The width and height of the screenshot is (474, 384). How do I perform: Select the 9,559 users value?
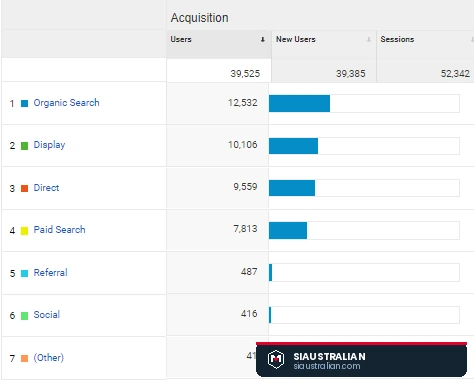pyautogui.click(x=245, y=187)
